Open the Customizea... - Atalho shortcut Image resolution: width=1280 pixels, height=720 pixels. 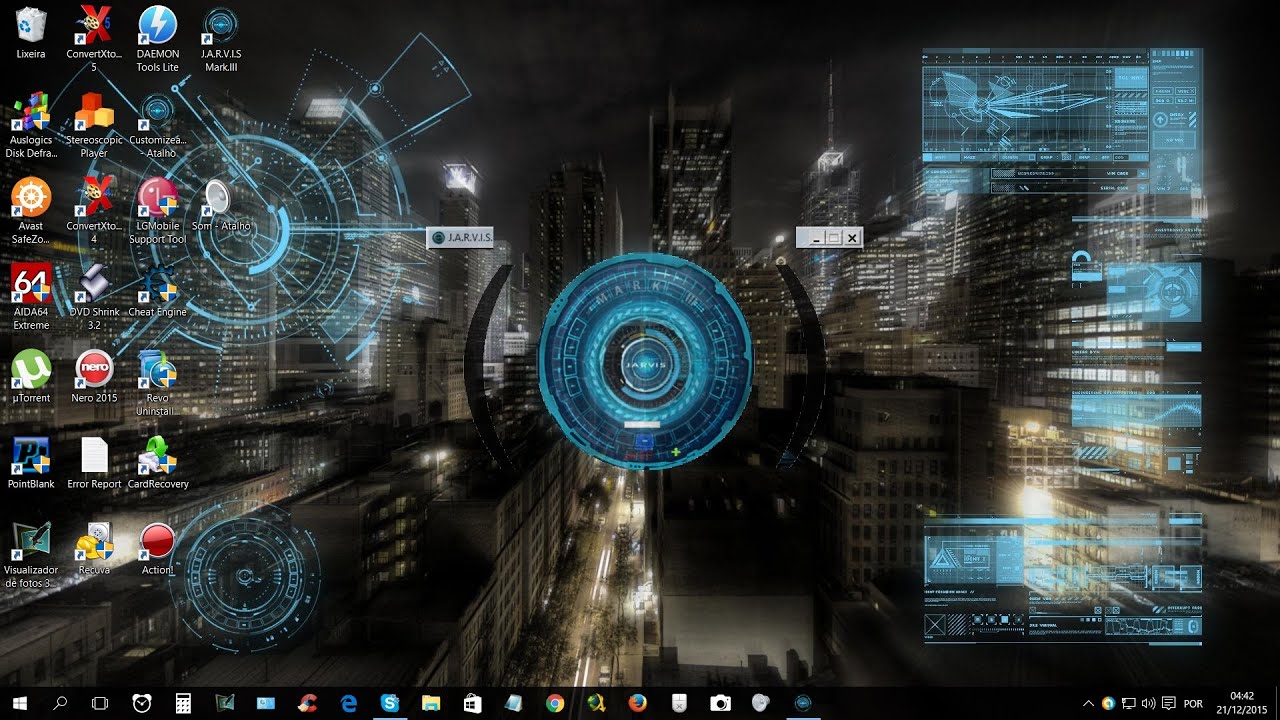point(157,125)
